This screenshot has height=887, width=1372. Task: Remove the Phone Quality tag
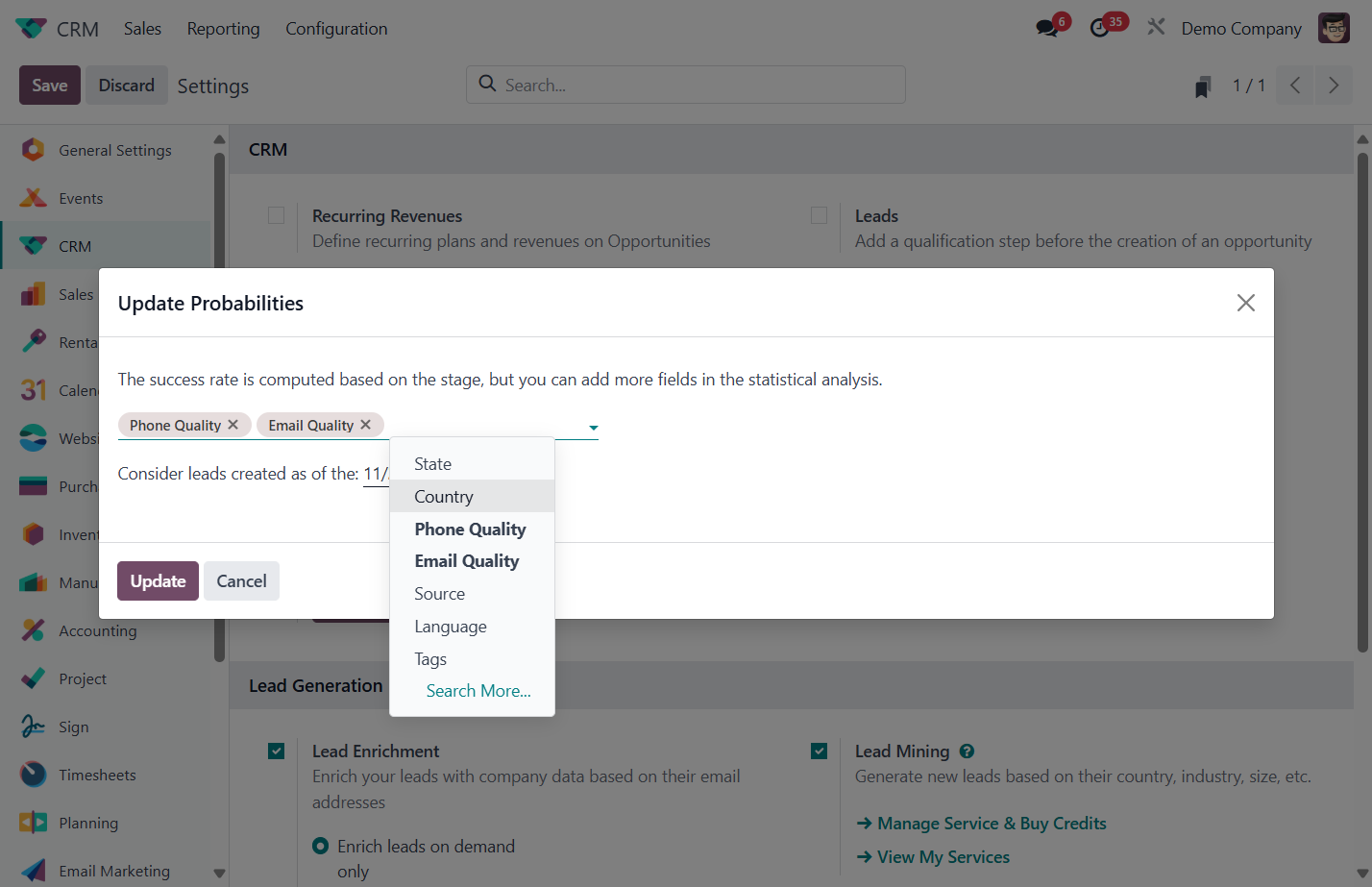233,425
